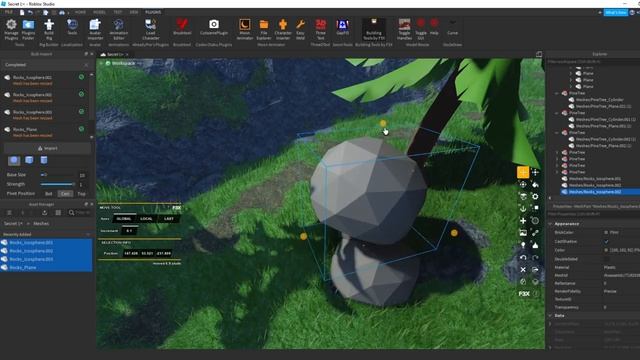Open the Moon Animator plugin
This screenshot has height=360, width=640.
tap(244, 29)
